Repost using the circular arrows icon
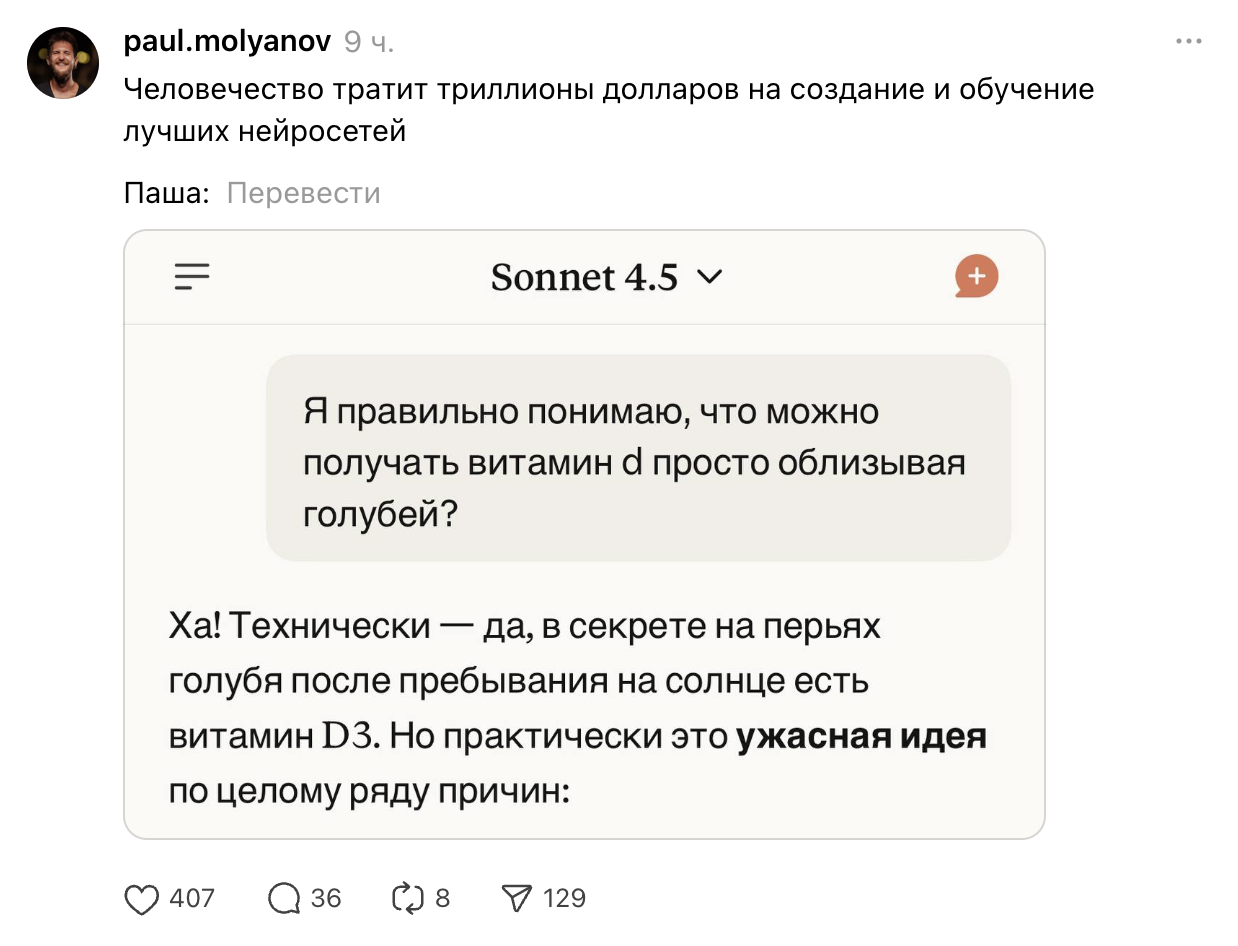 (405, 899)
